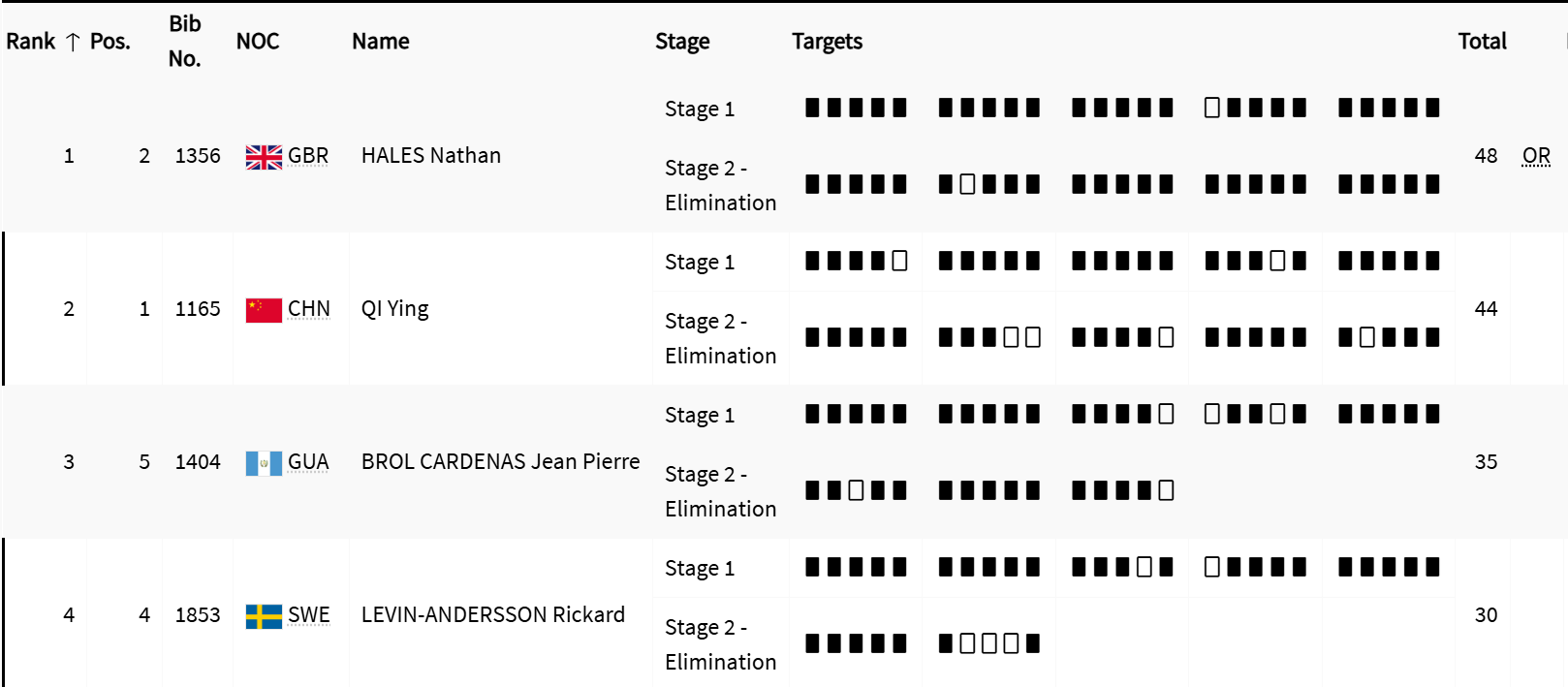Sort the table by Rank column

[x=31, y=42]
